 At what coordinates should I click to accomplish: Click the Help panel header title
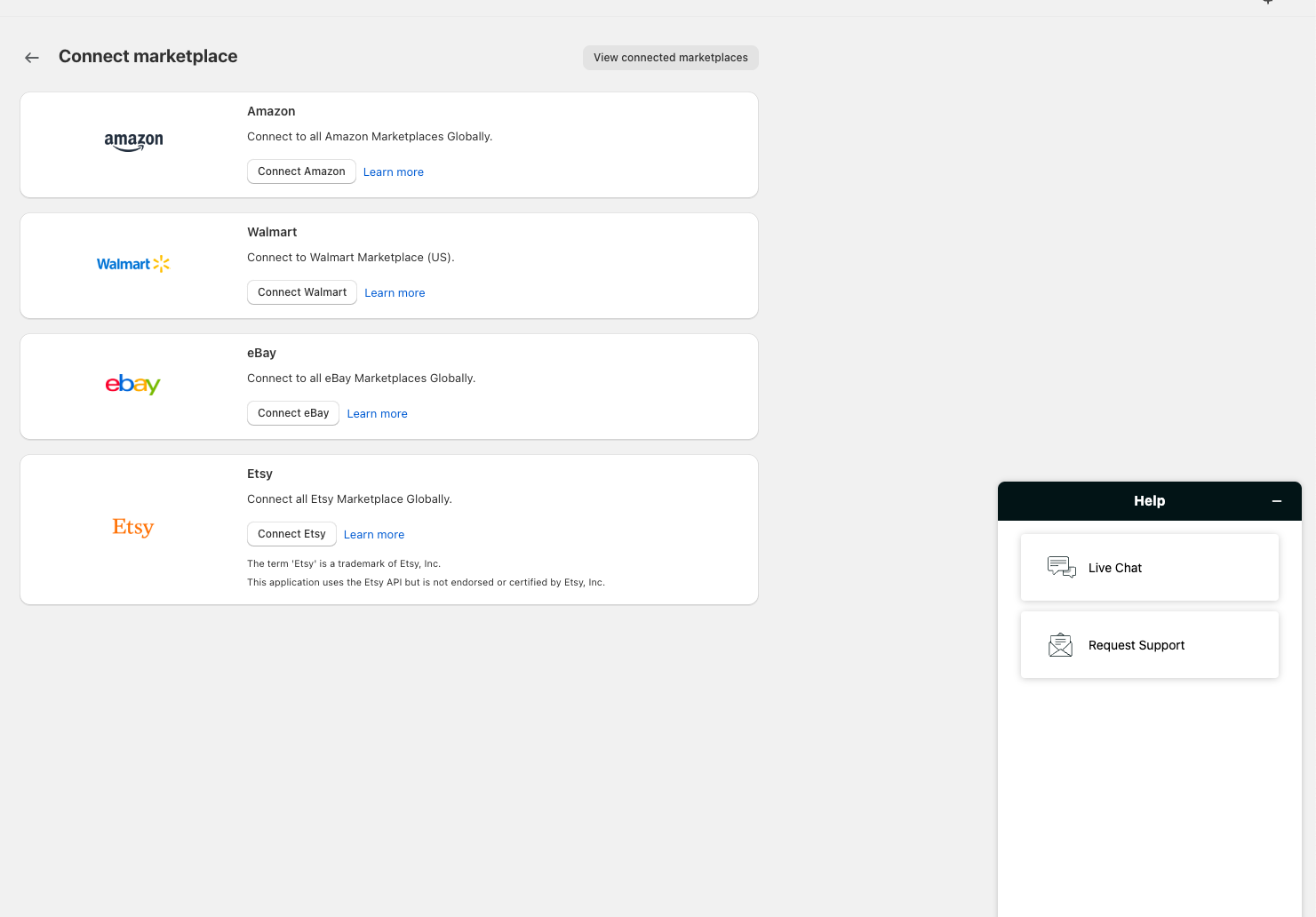coord(1149,501)
